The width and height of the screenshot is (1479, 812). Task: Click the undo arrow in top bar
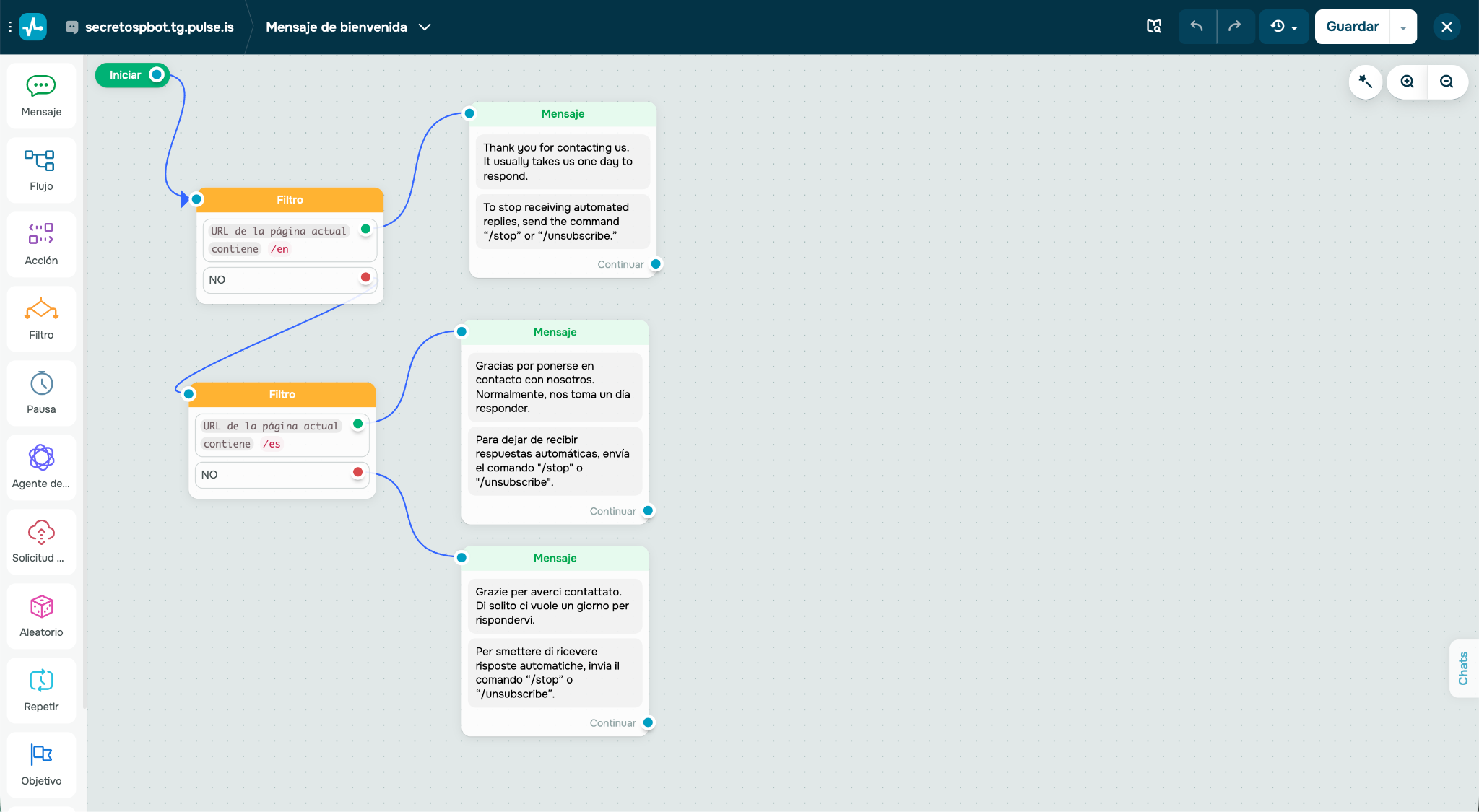click(1197, 27)
